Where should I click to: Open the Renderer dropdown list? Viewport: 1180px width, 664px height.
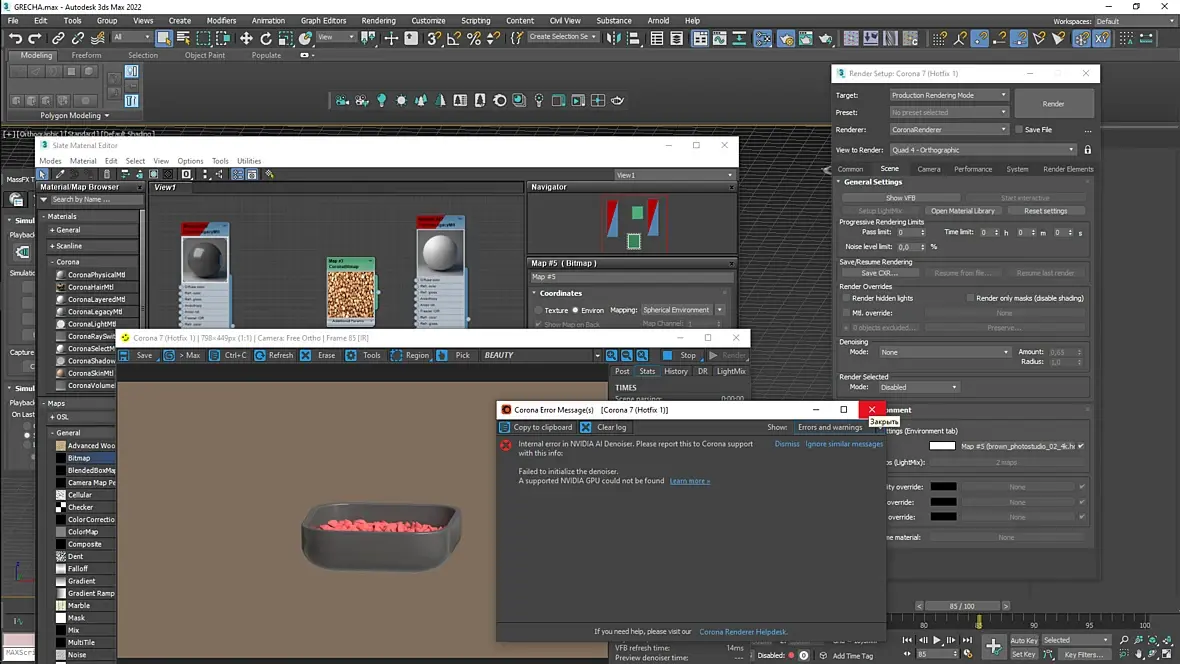coord(949,129)
